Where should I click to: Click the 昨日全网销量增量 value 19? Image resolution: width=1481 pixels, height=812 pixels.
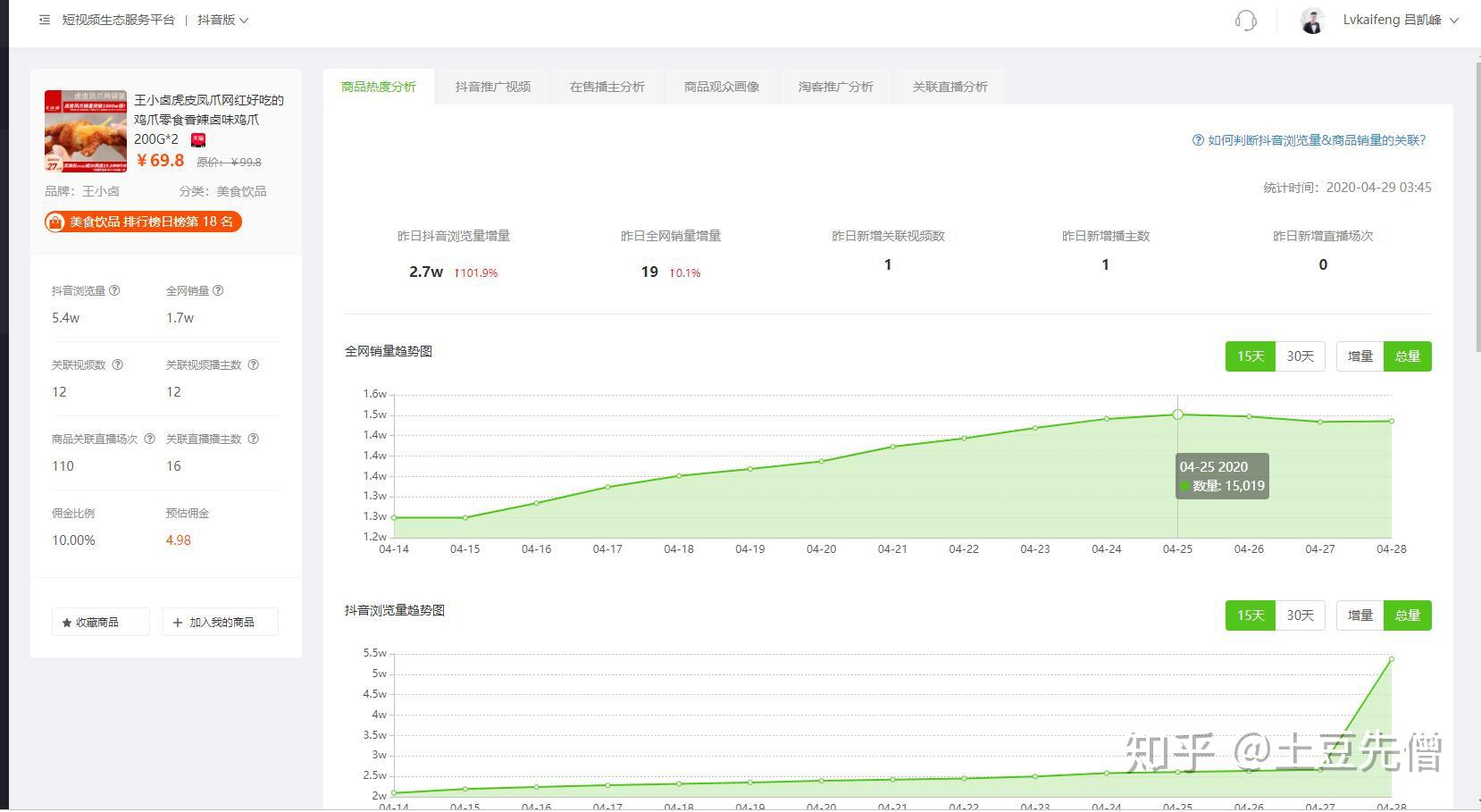(649, 272)
